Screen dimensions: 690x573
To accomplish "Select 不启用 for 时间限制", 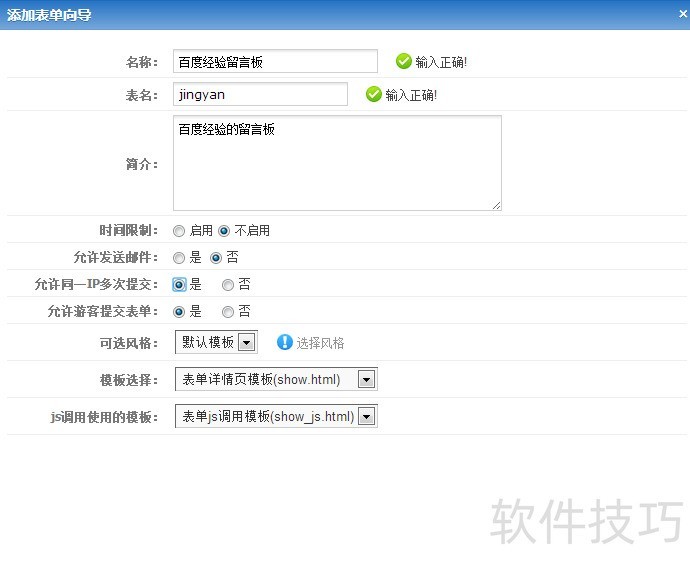I will click(224, 230).
